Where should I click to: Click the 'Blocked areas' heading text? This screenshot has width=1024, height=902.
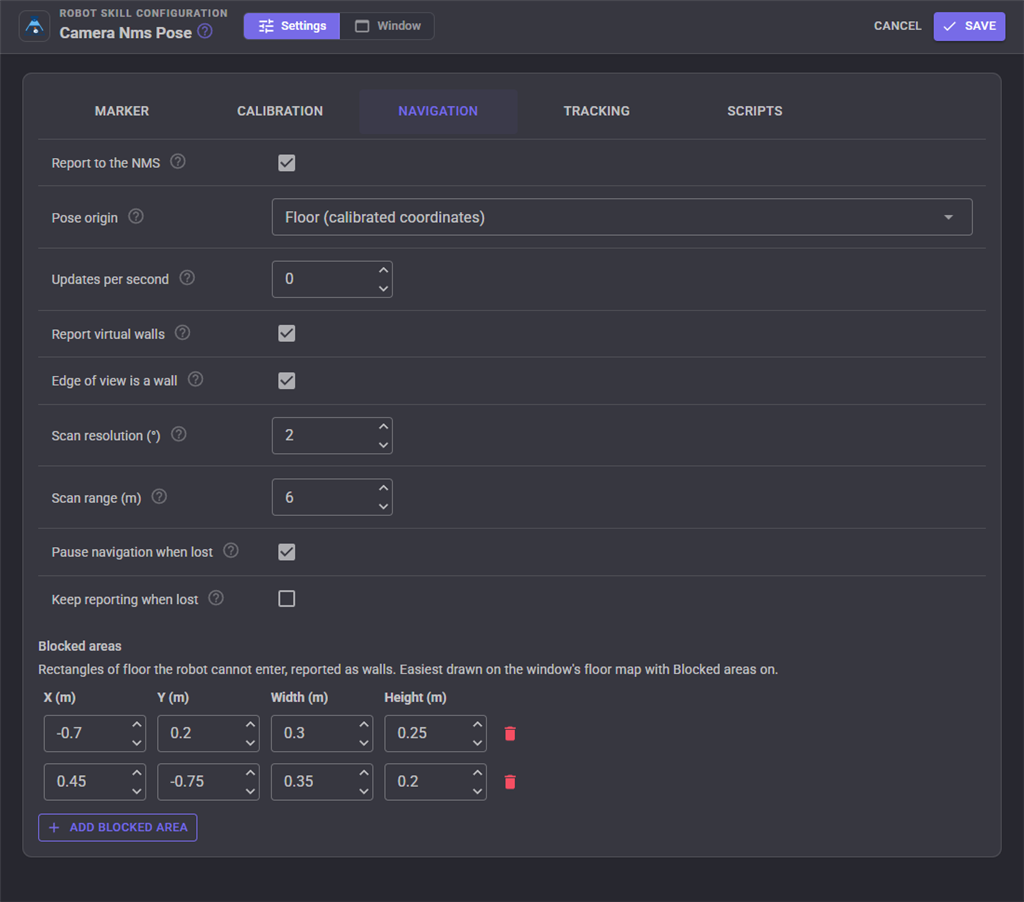[x=80, y=646]
